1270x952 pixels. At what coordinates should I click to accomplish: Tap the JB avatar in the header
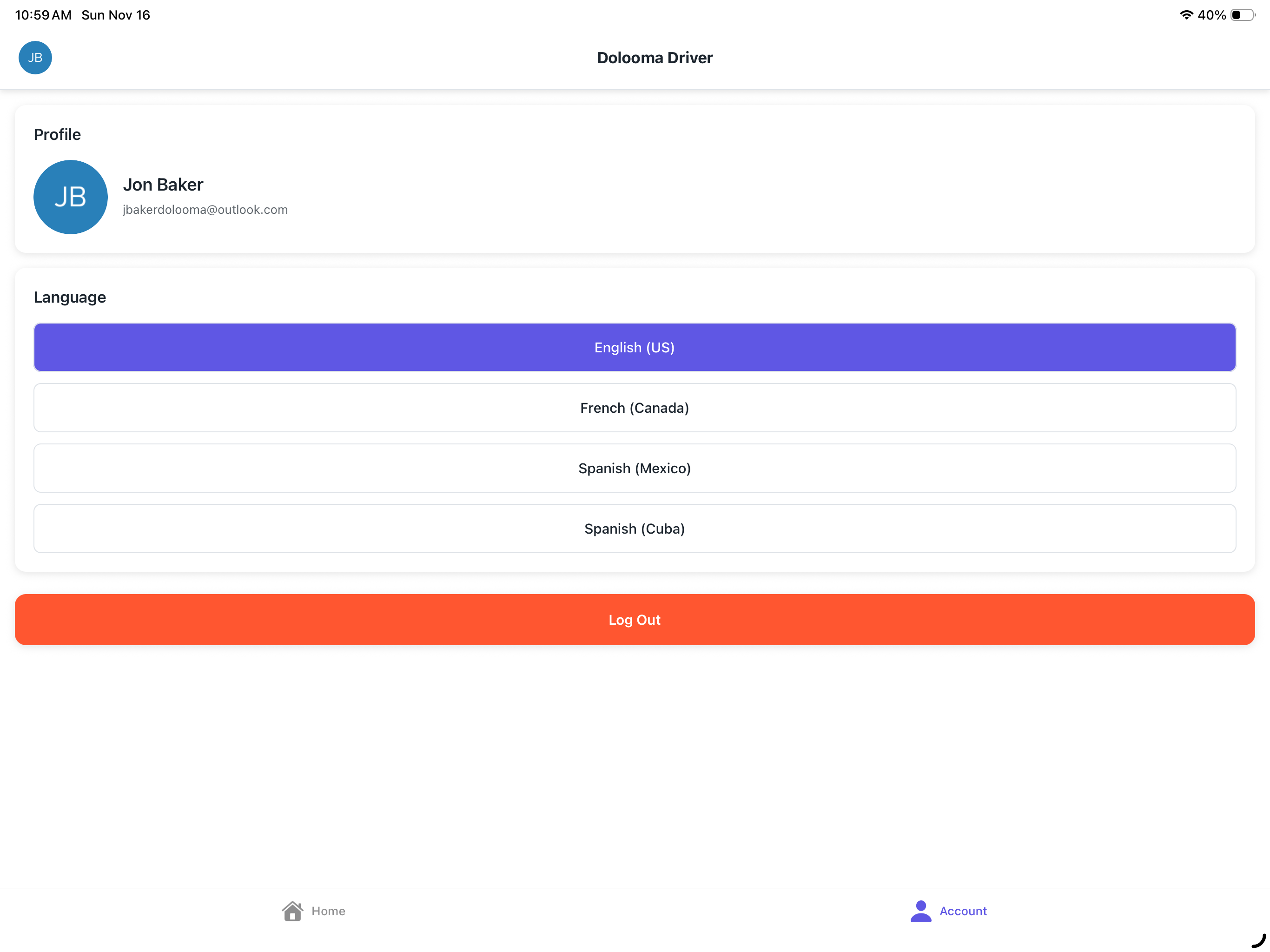35,58
